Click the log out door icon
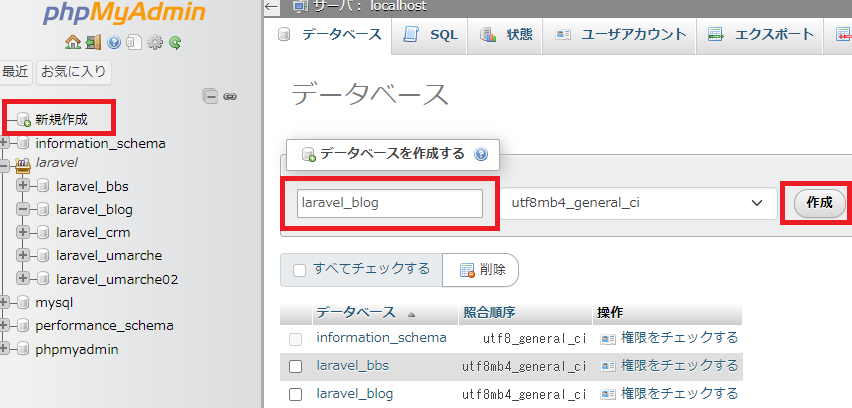 pyautogui.click(x=92, y=43)
